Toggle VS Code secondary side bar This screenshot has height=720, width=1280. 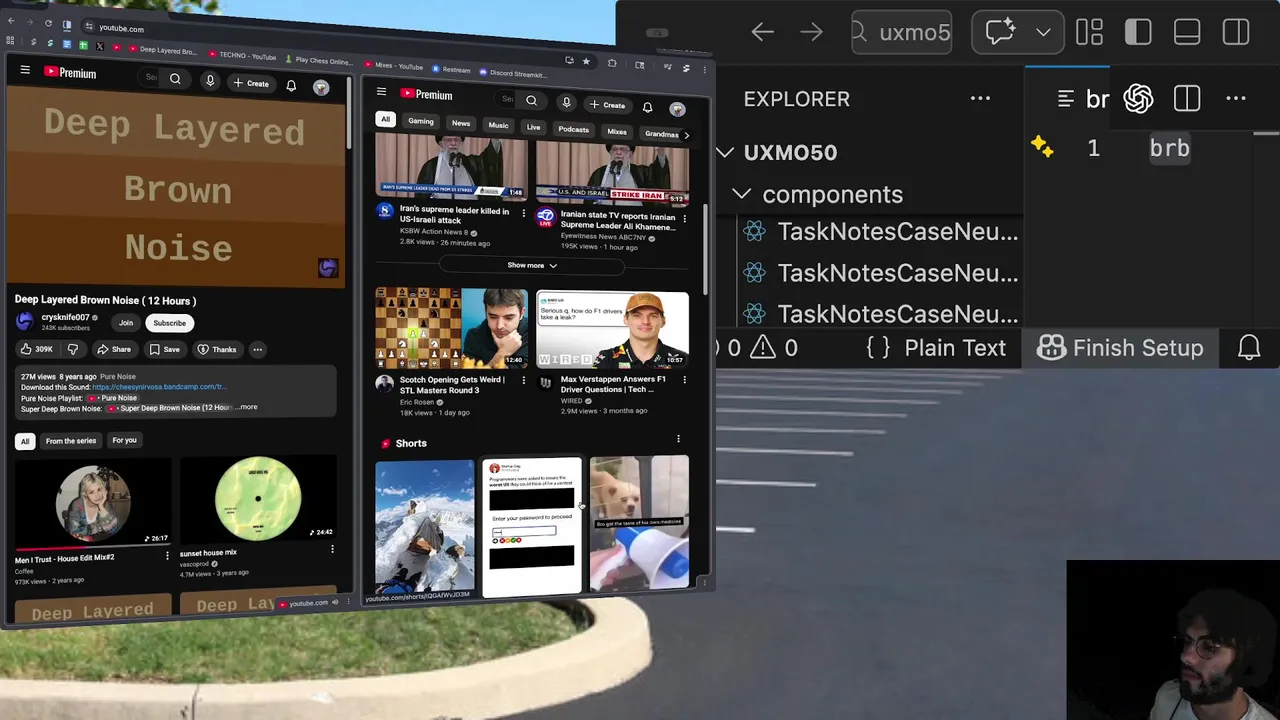(x=1236, y=32)
